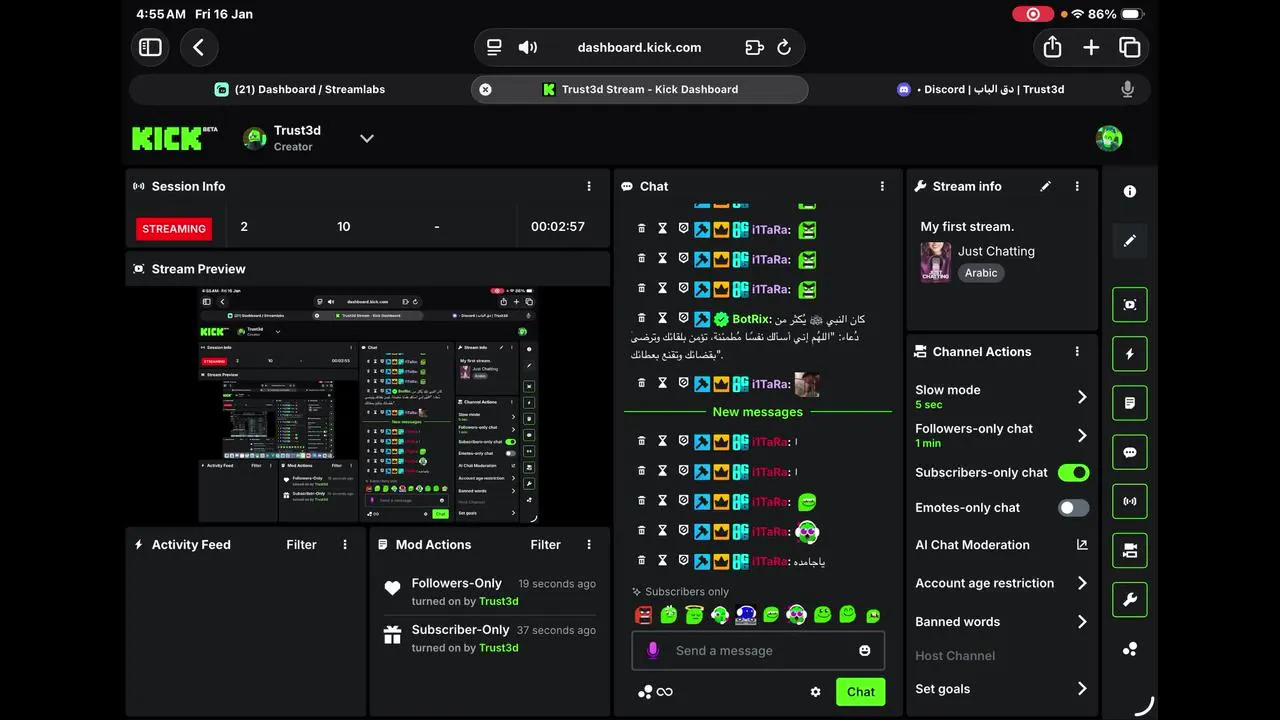
Task: Click the Stream Preview video thumbnail
Action: click(368, 405)
